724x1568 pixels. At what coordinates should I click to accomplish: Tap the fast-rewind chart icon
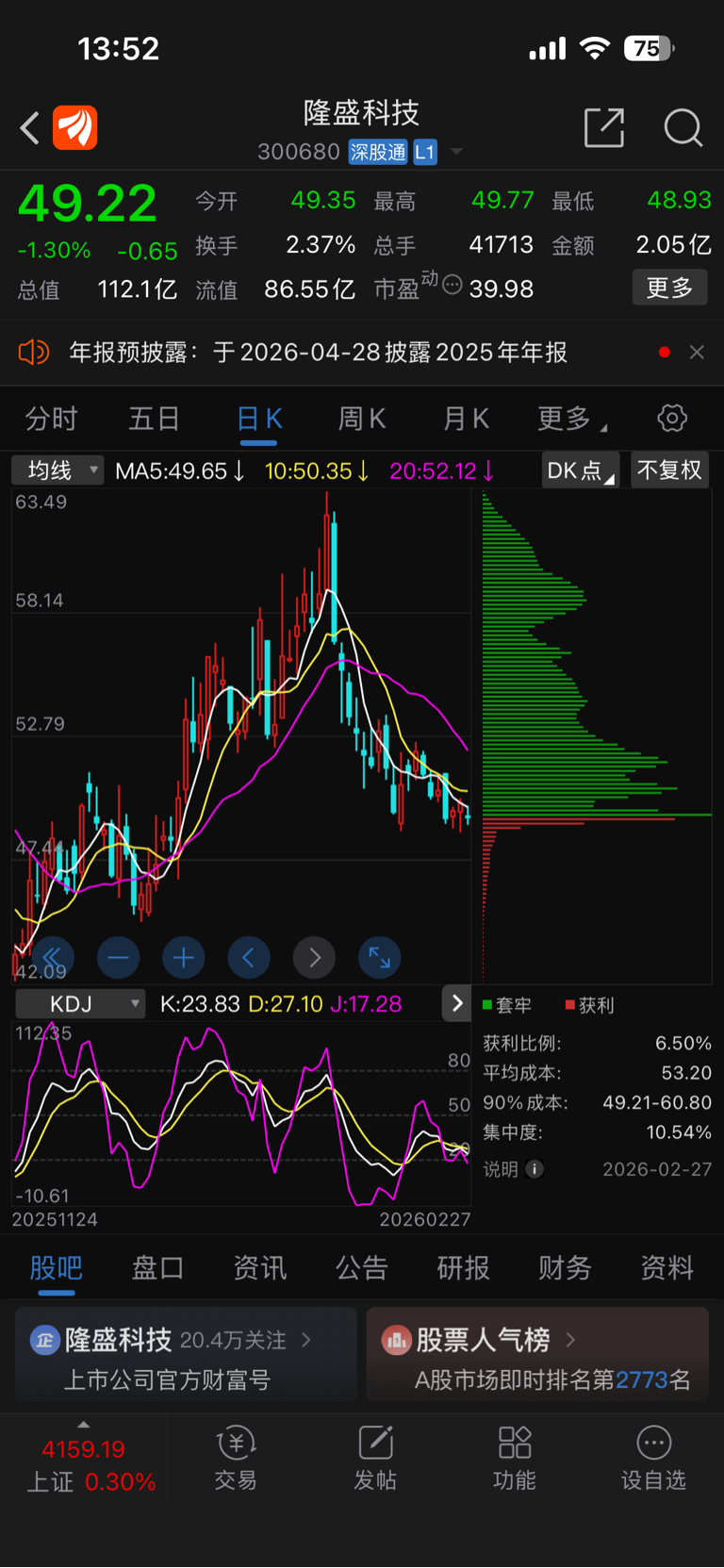pyautogui.click(x=53, y=958)
